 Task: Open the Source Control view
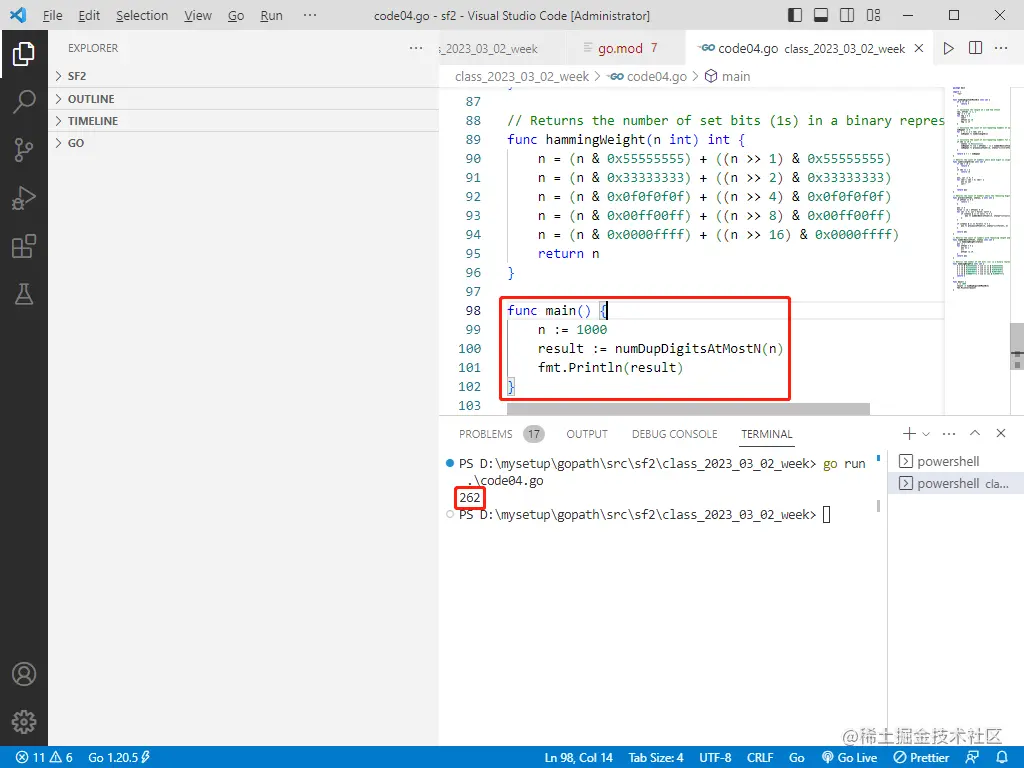(x=24, y=150)
